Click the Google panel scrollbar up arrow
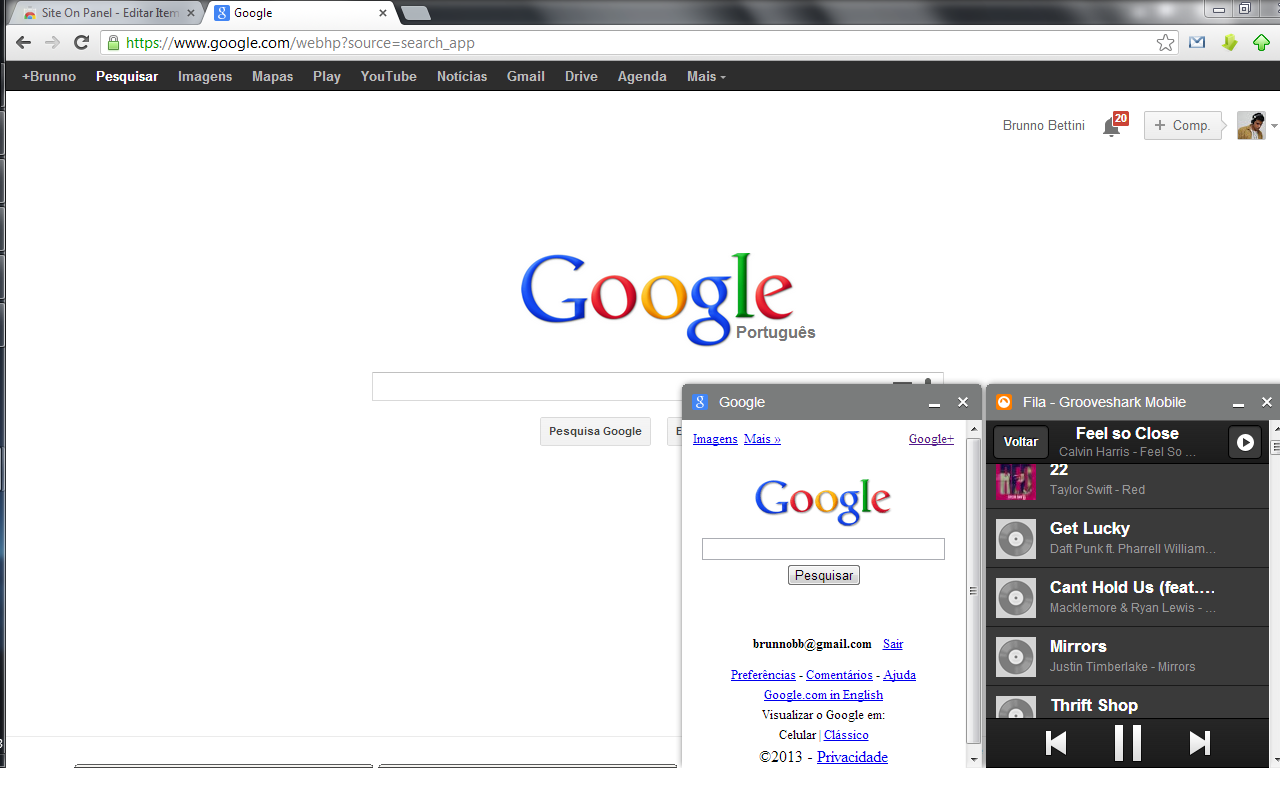 click(x=974, y=428)
